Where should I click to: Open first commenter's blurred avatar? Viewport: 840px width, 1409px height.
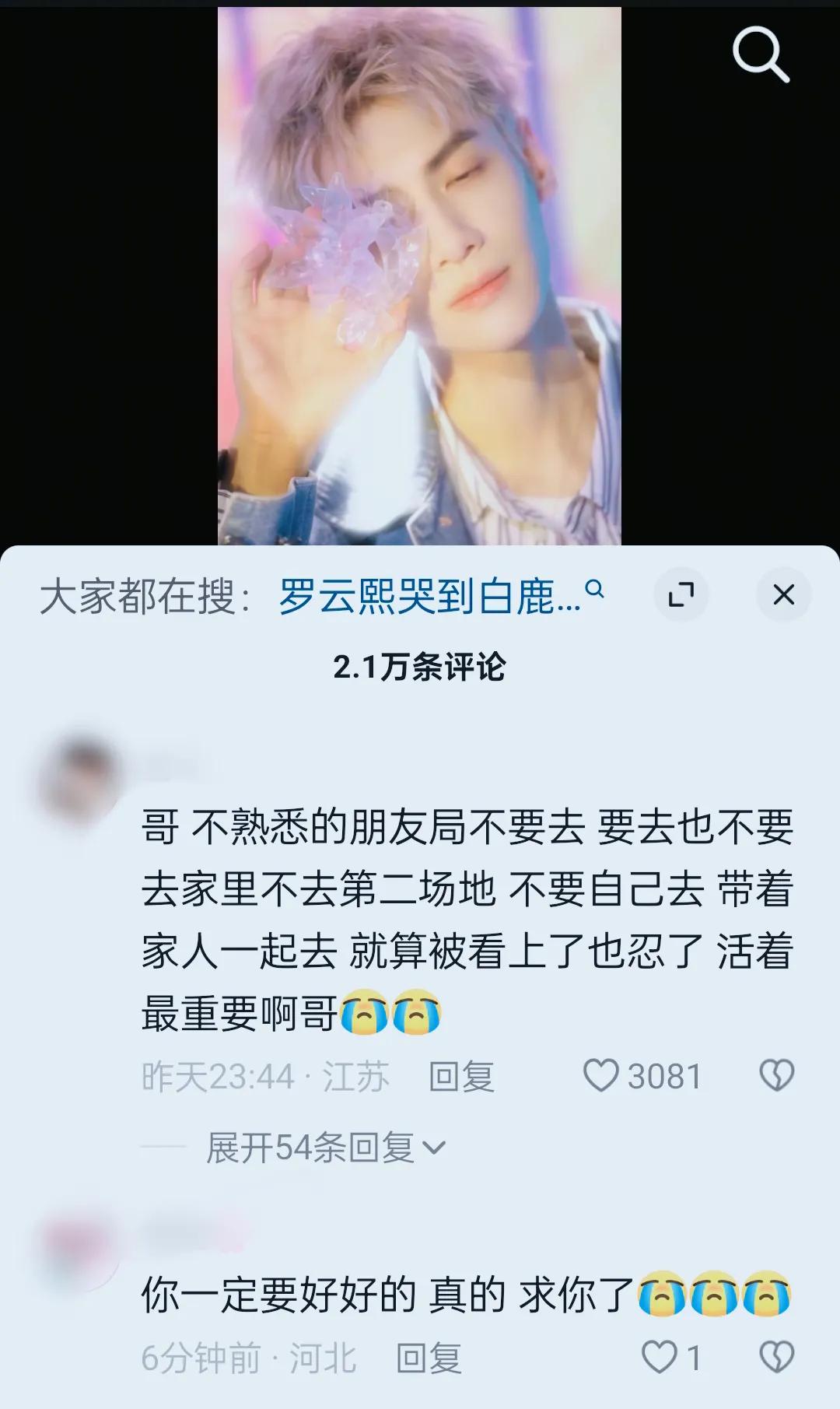point(79,780)
